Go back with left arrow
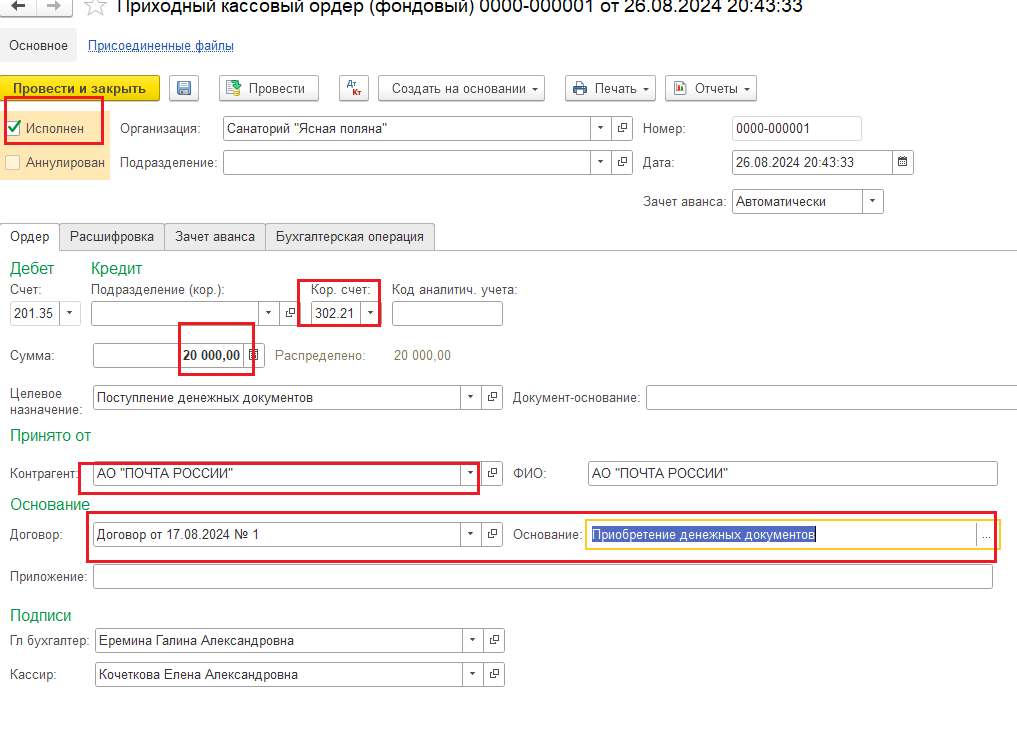This screenshot has width=1017, height=732. tap(18, 6)
